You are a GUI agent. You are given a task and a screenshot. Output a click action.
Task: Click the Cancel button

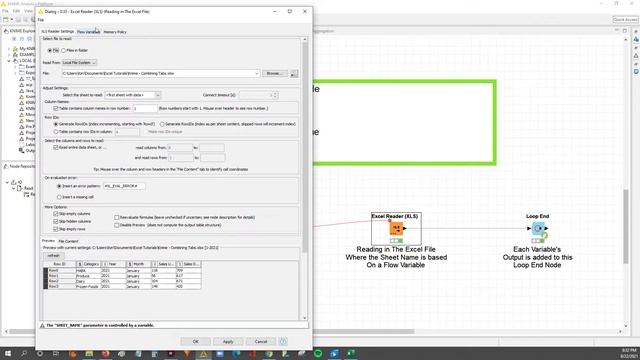click(261, 341)
